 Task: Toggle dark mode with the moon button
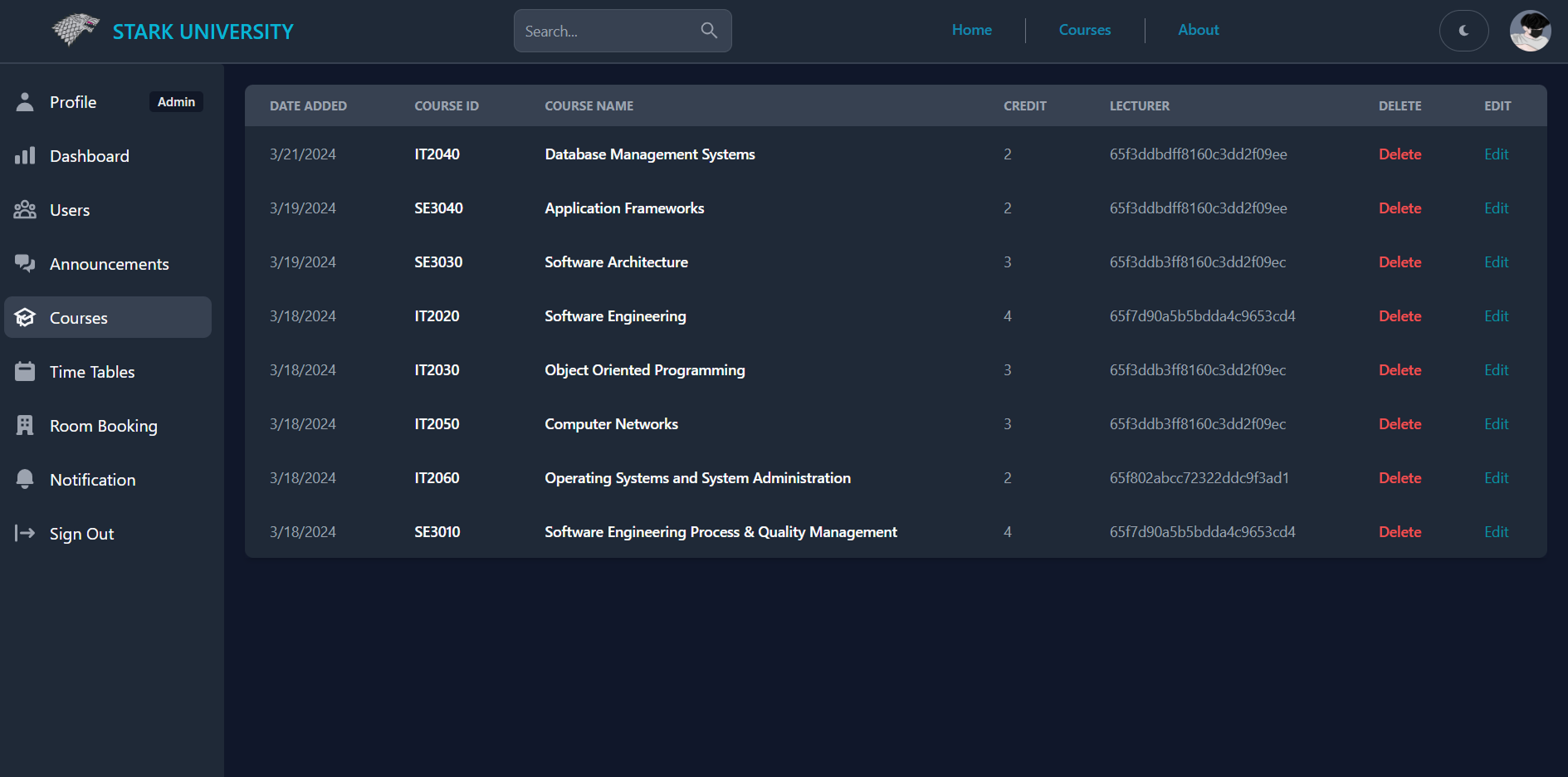coord(1464,31)
